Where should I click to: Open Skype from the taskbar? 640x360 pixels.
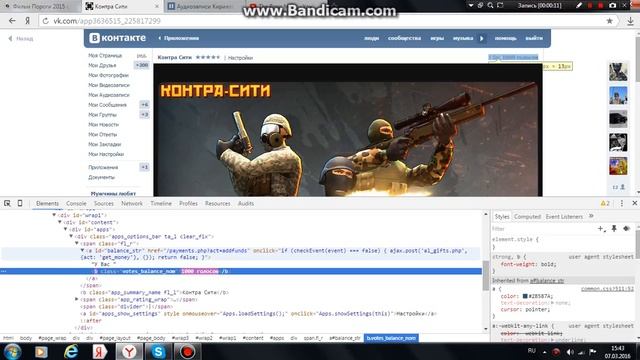(158, 351)
